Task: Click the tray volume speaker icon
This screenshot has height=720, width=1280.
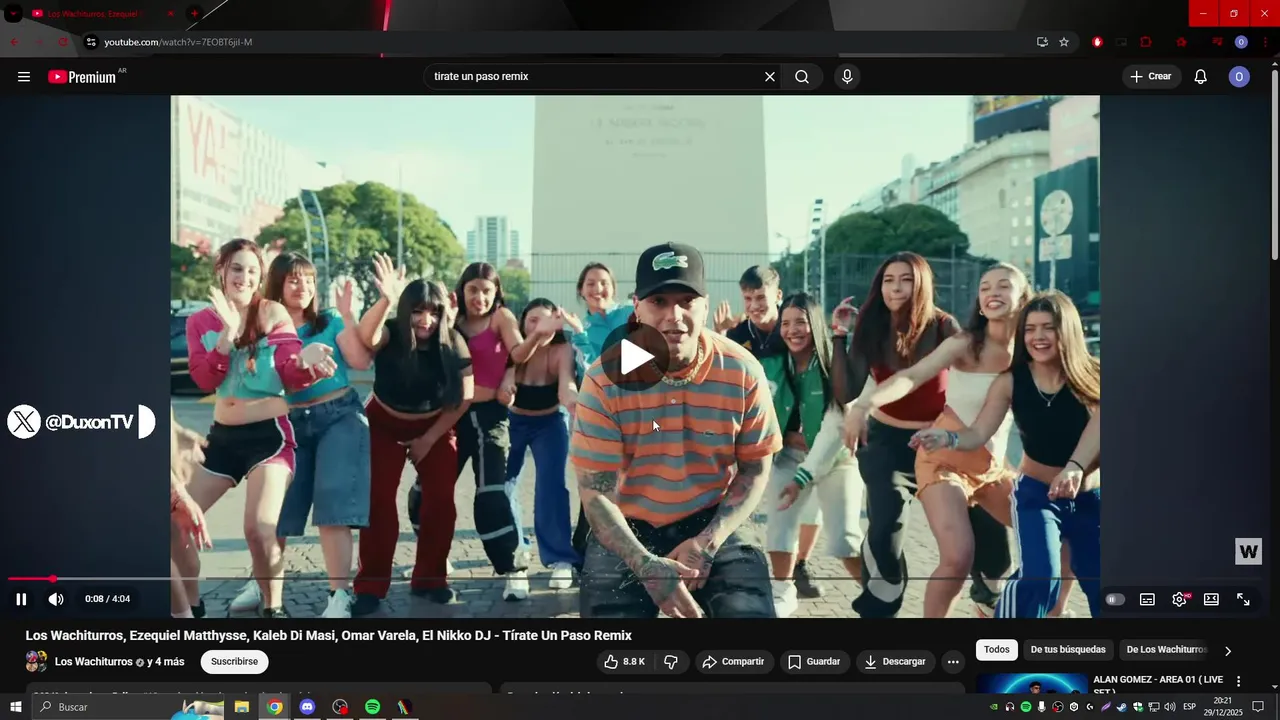Action: [1169, 707]
